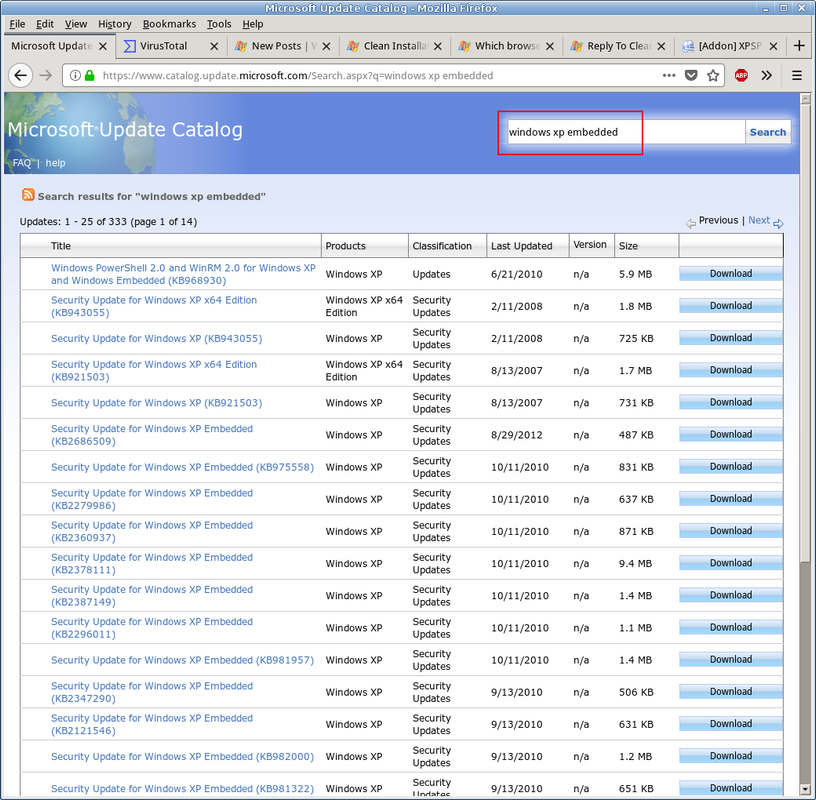Sort results by Products column
Image resolution: width=816 pixels, height=800 pixels.
346,246
